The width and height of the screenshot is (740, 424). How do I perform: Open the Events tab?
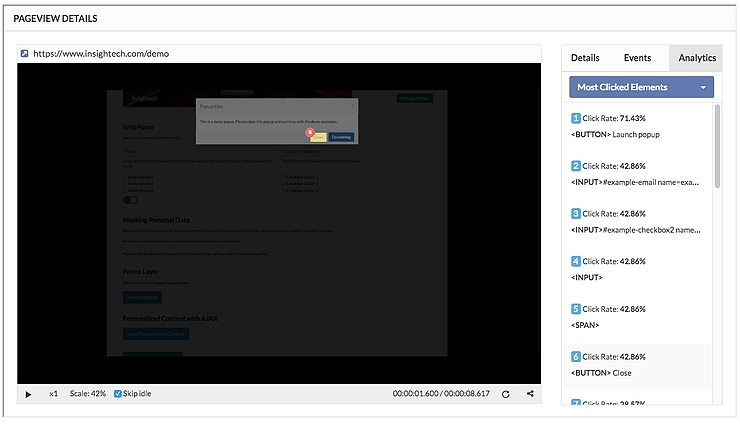coord(637,58)
